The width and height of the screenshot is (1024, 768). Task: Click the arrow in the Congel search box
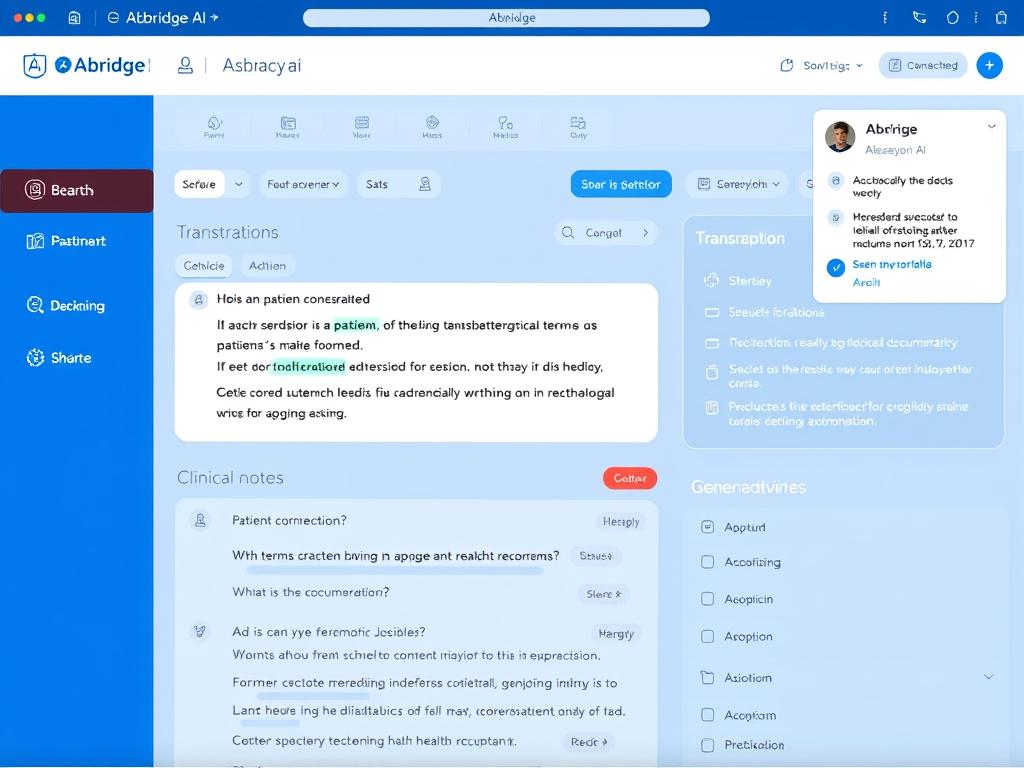[x=645, y=232]
